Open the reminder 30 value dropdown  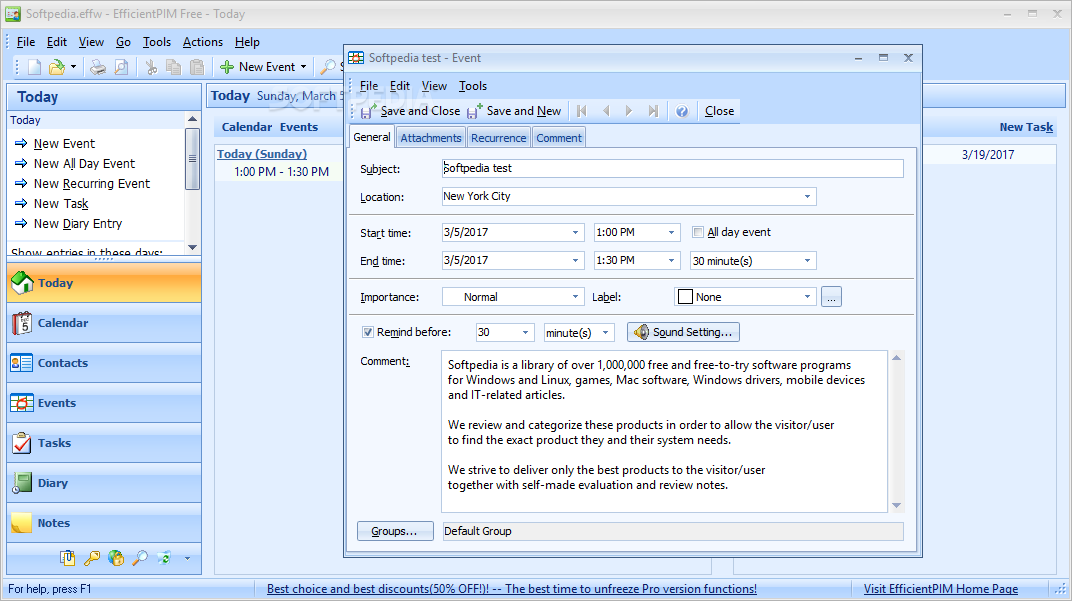point(526,332)
